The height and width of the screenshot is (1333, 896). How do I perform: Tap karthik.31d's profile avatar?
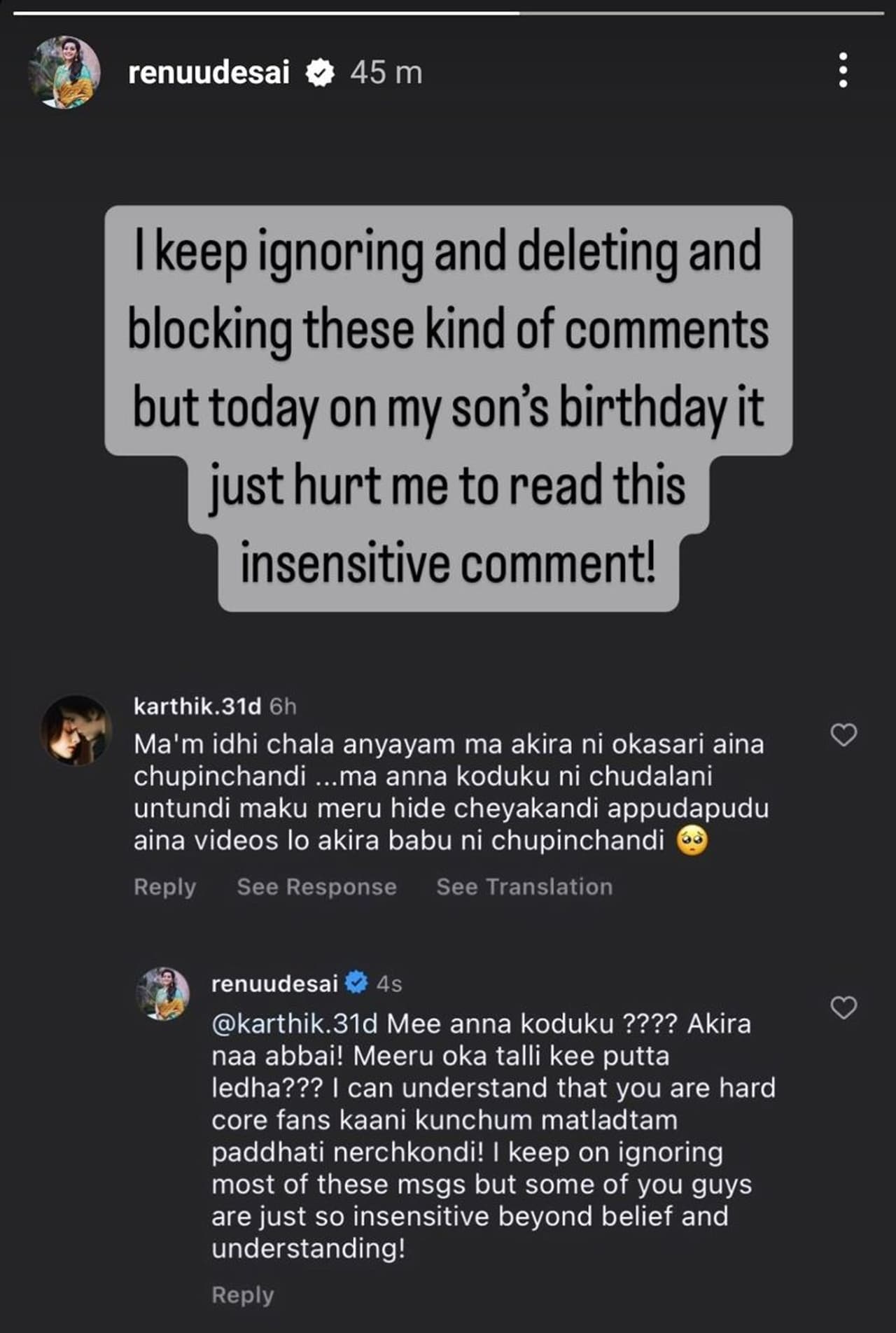click(x=76, y=730)
